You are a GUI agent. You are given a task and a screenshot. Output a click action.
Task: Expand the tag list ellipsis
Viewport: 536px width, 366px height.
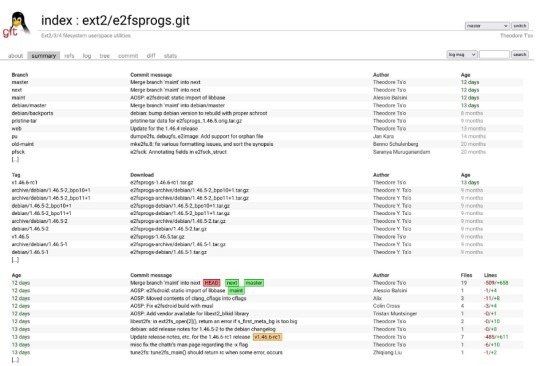click(15, 260)
